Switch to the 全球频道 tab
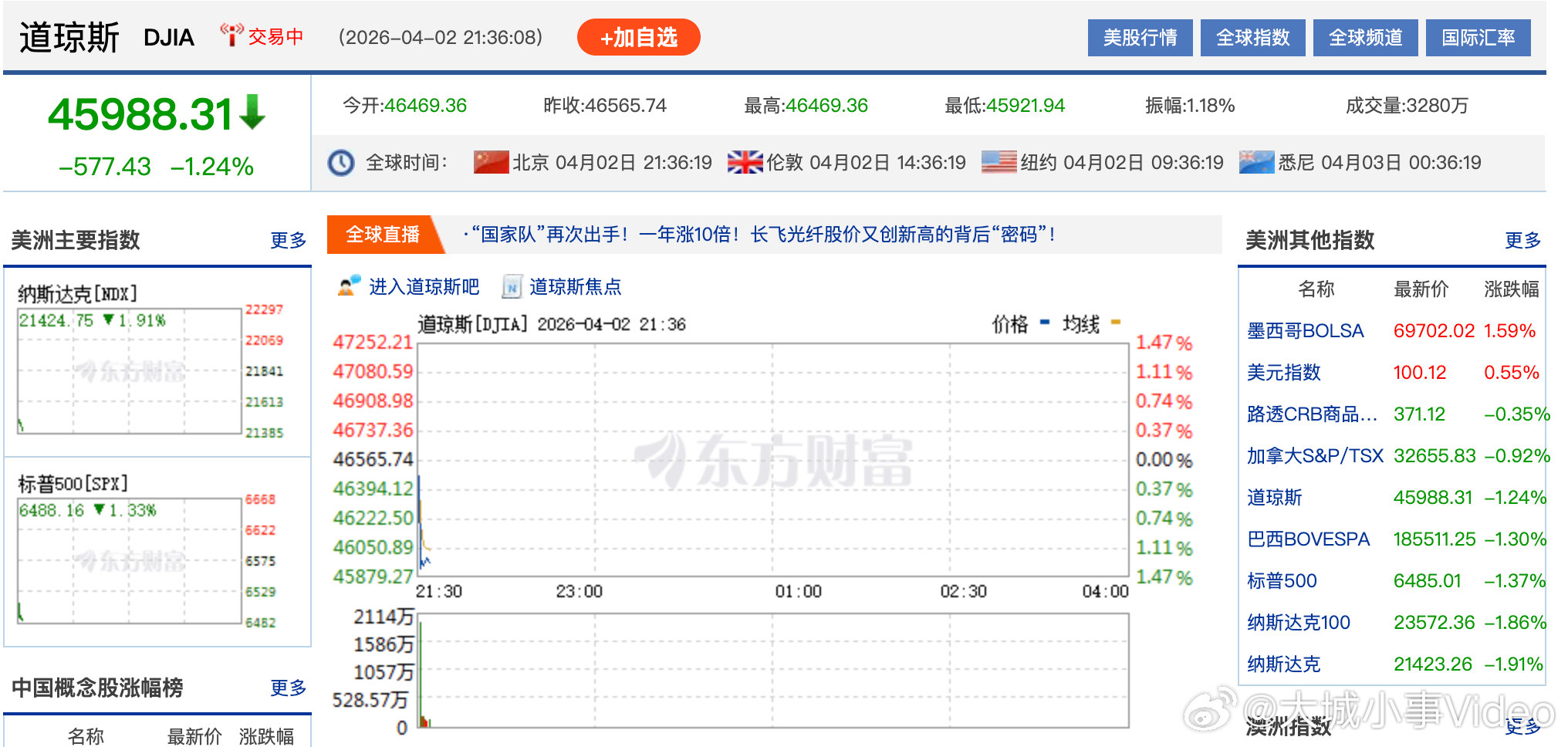 click(x=1365, y=38)
